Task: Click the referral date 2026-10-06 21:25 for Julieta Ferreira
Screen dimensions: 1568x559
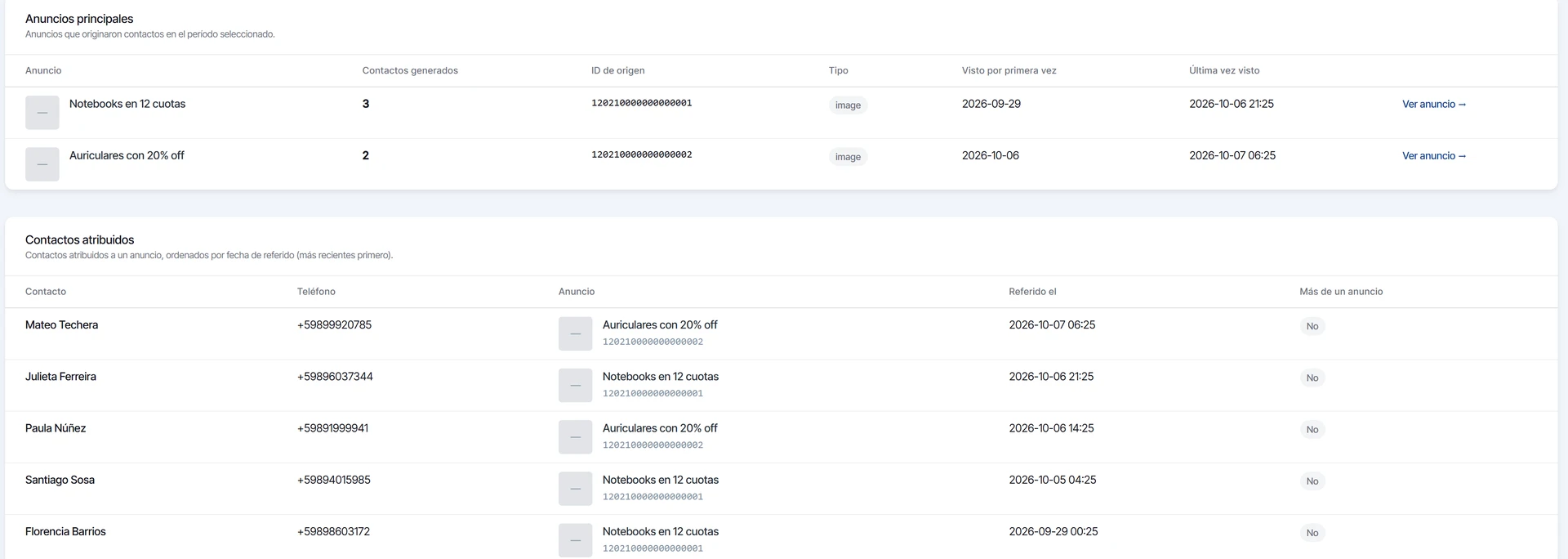Action: 1051,376
